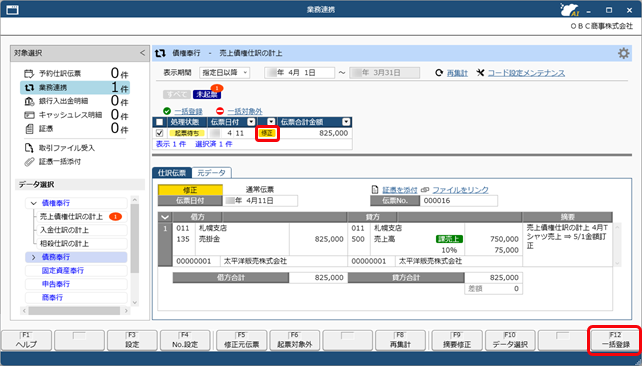Click the 一括対象外 link

click(x=245, y=111)
